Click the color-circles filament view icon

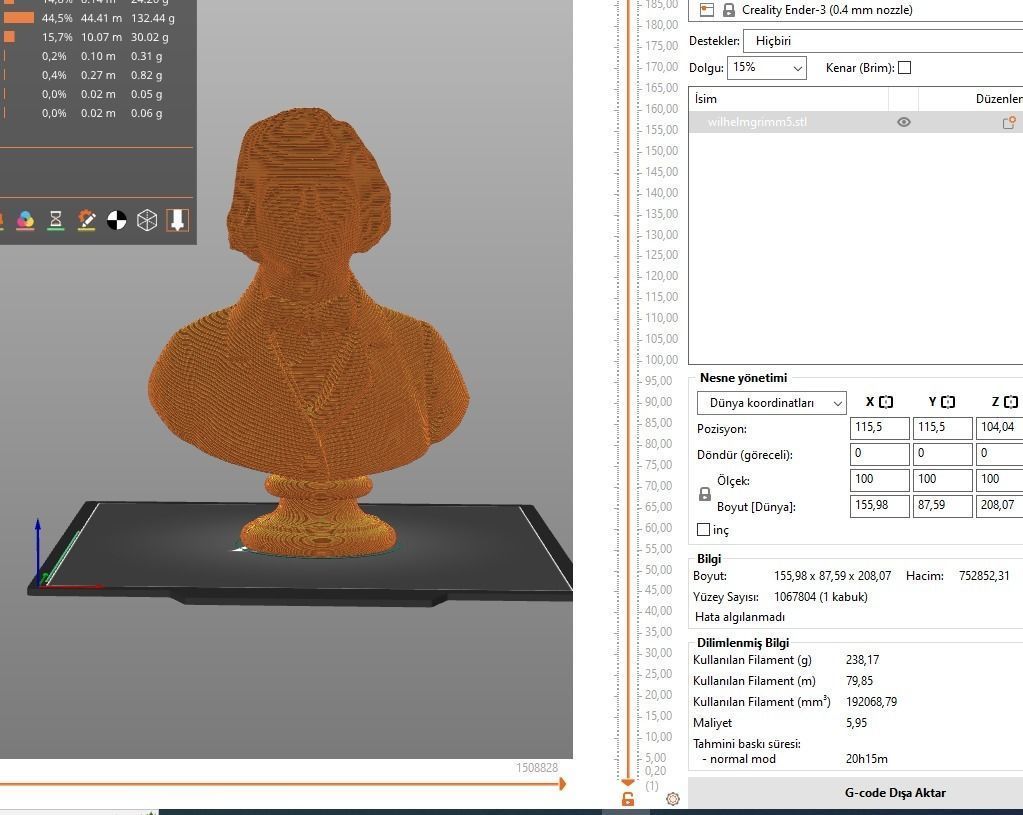[25, 221]
